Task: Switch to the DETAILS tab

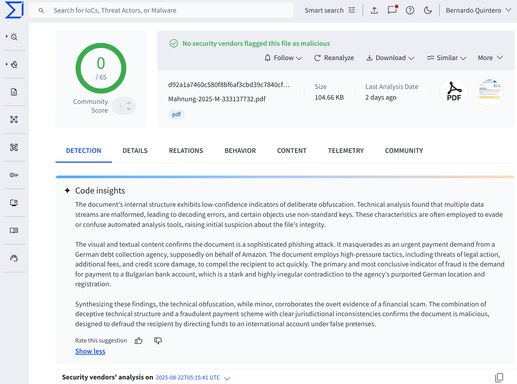Action: tap(135, 151)
